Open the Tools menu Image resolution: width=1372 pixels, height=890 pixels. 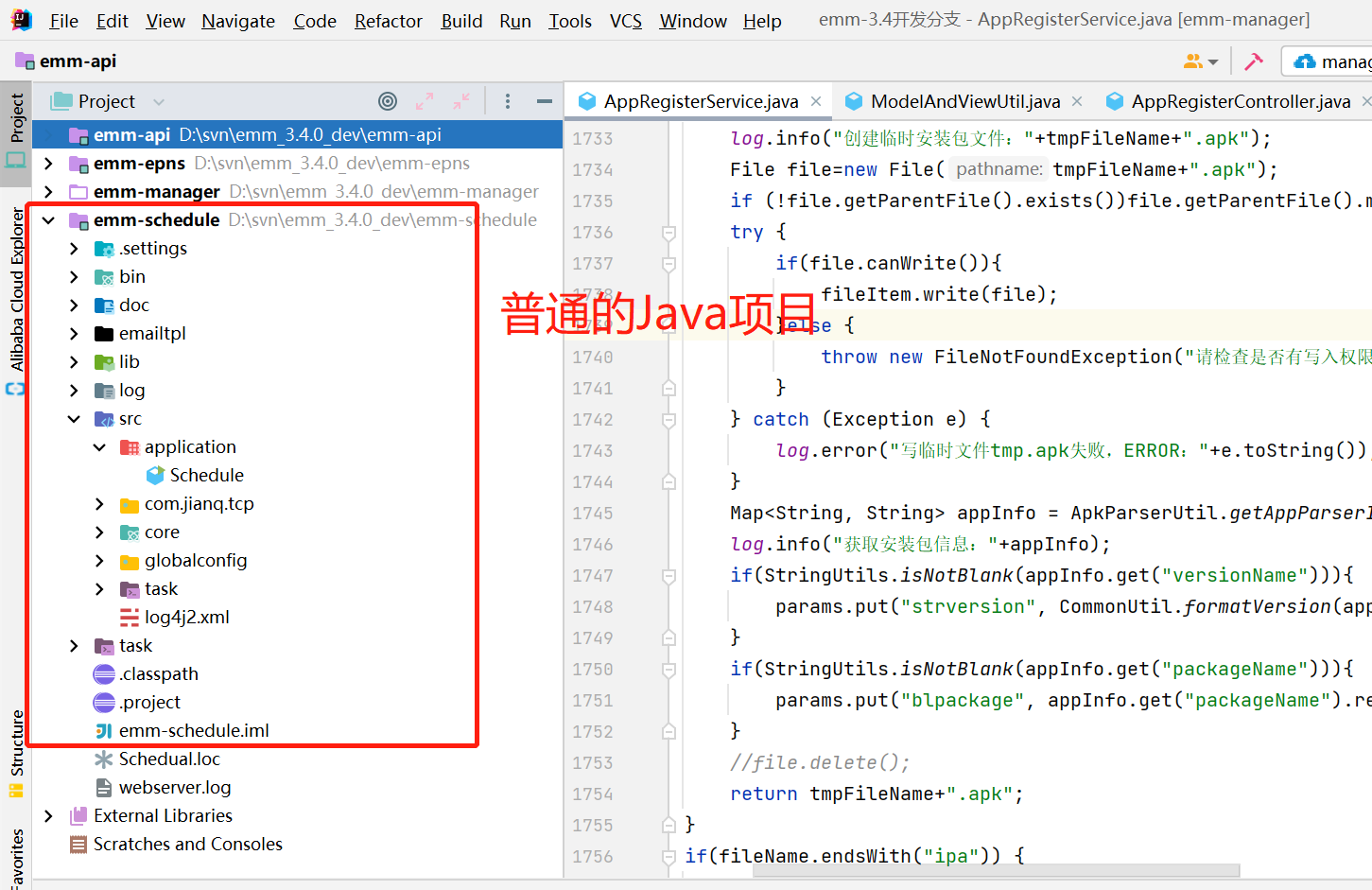pyautogui.click(x=570, y=21)
